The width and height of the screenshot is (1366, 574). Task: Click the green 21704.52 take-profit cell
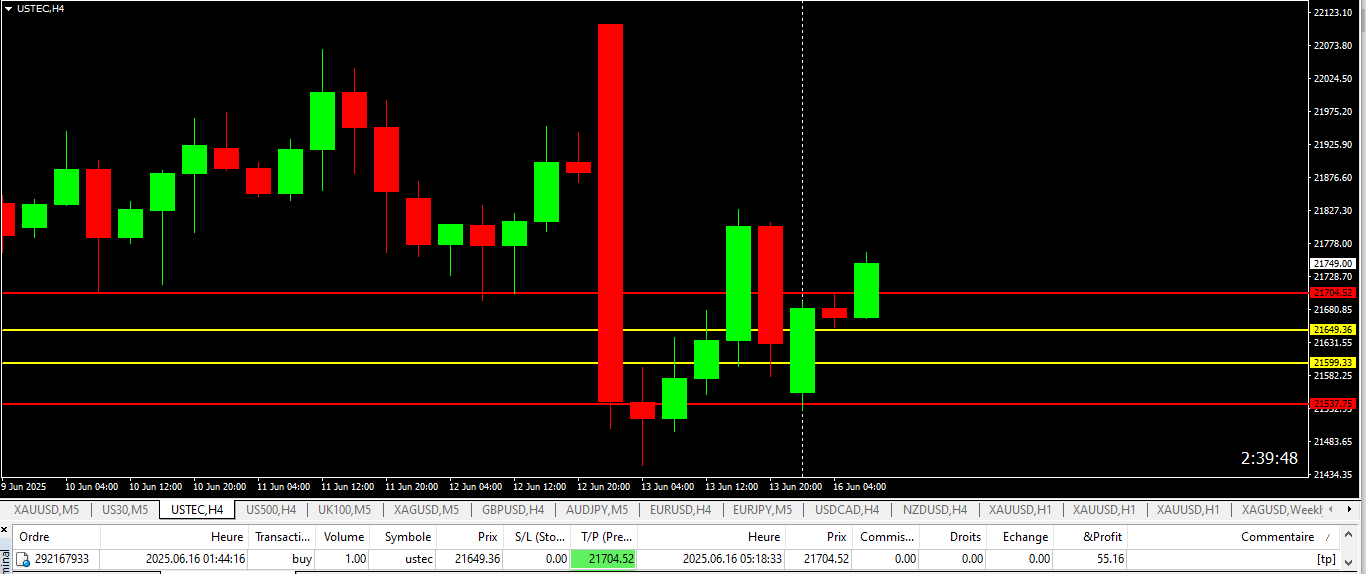(x=604, y=559)
